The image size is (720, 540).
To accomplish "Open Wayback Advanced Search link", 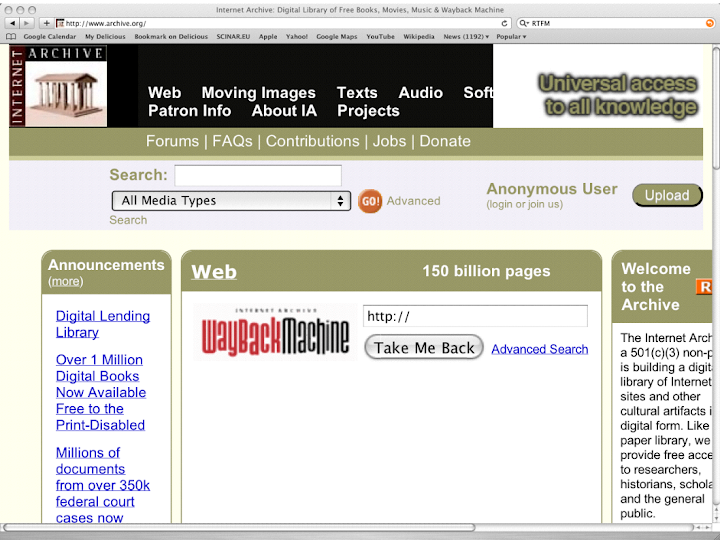I will pyautogui.click(x=540, y=349).
